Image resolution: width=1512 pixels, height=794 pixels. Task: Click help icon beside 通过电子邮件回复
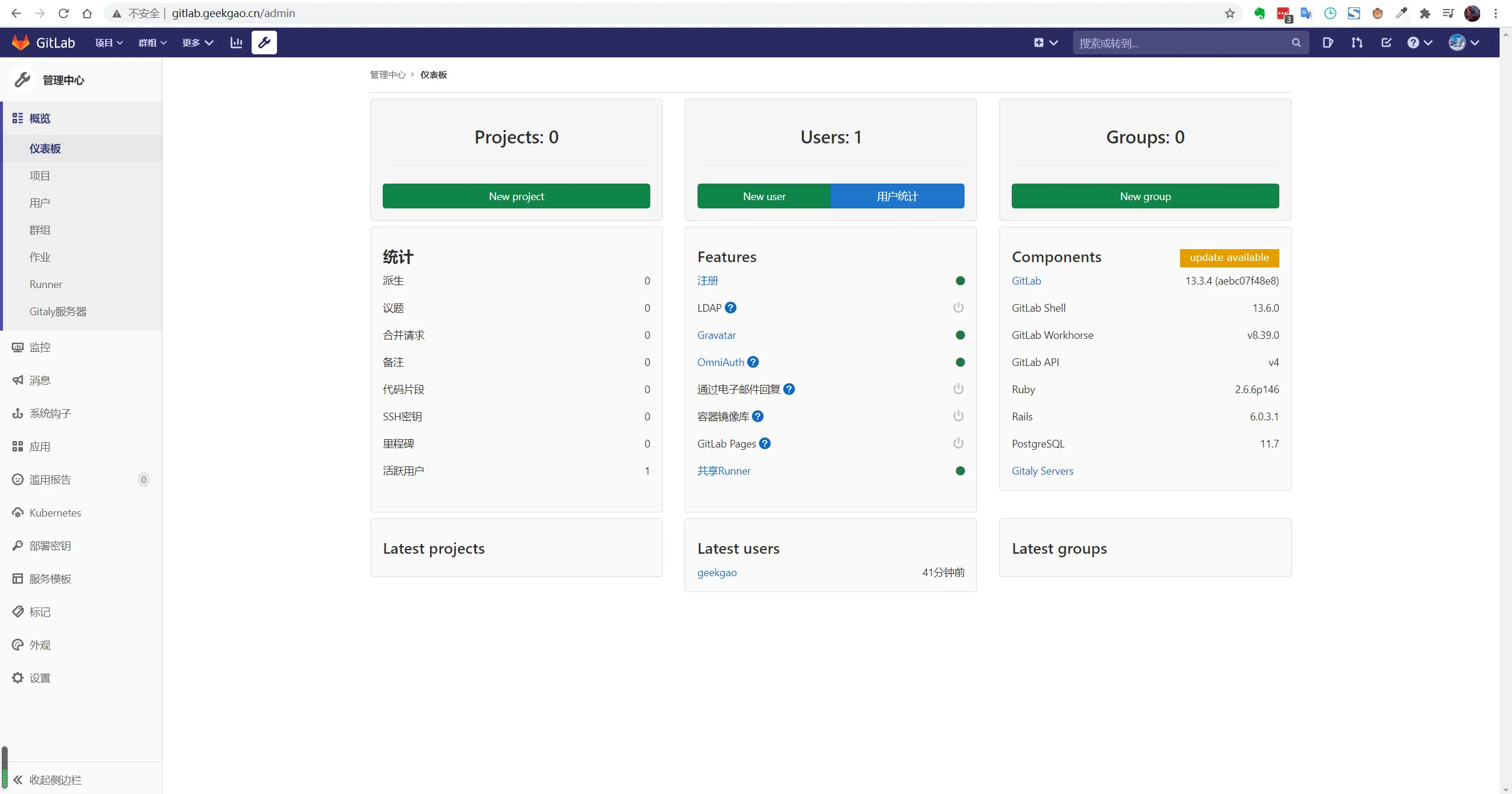789,389
